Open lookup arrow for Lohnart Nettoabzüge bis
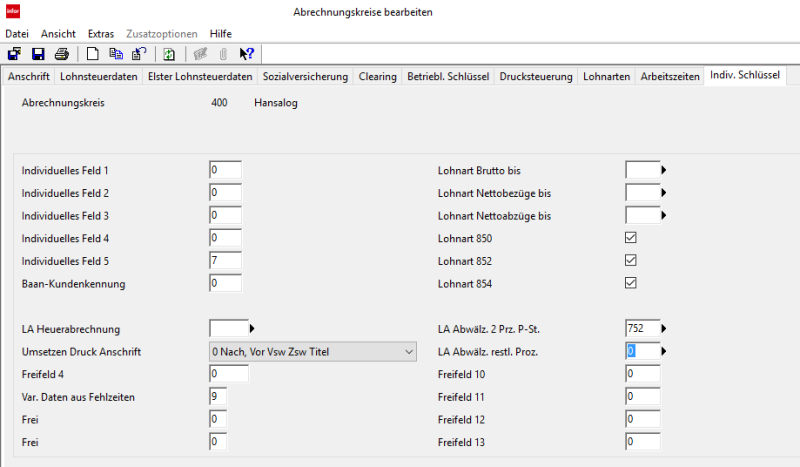 tap(664, 215)
